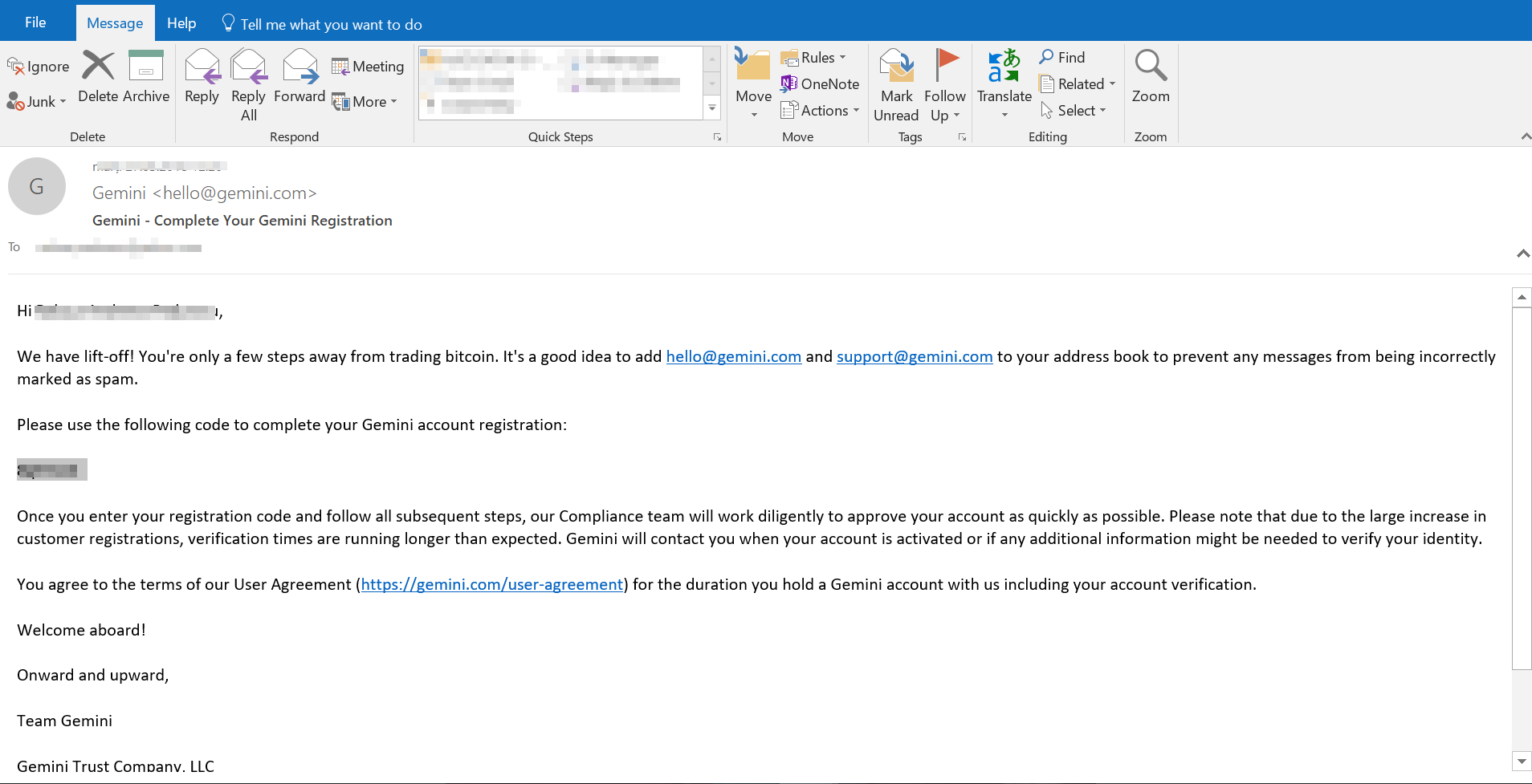Open the Help tab

point(181,23)
